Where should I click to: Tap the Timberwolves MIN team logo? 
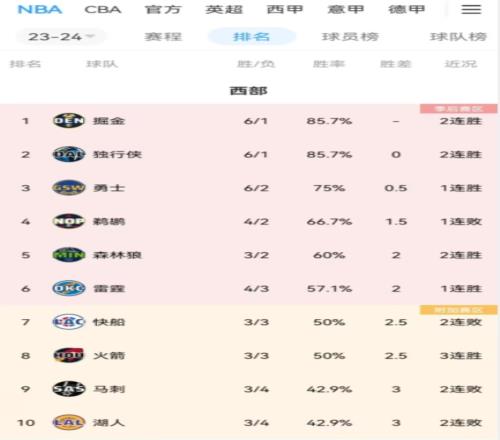(69, 255)
